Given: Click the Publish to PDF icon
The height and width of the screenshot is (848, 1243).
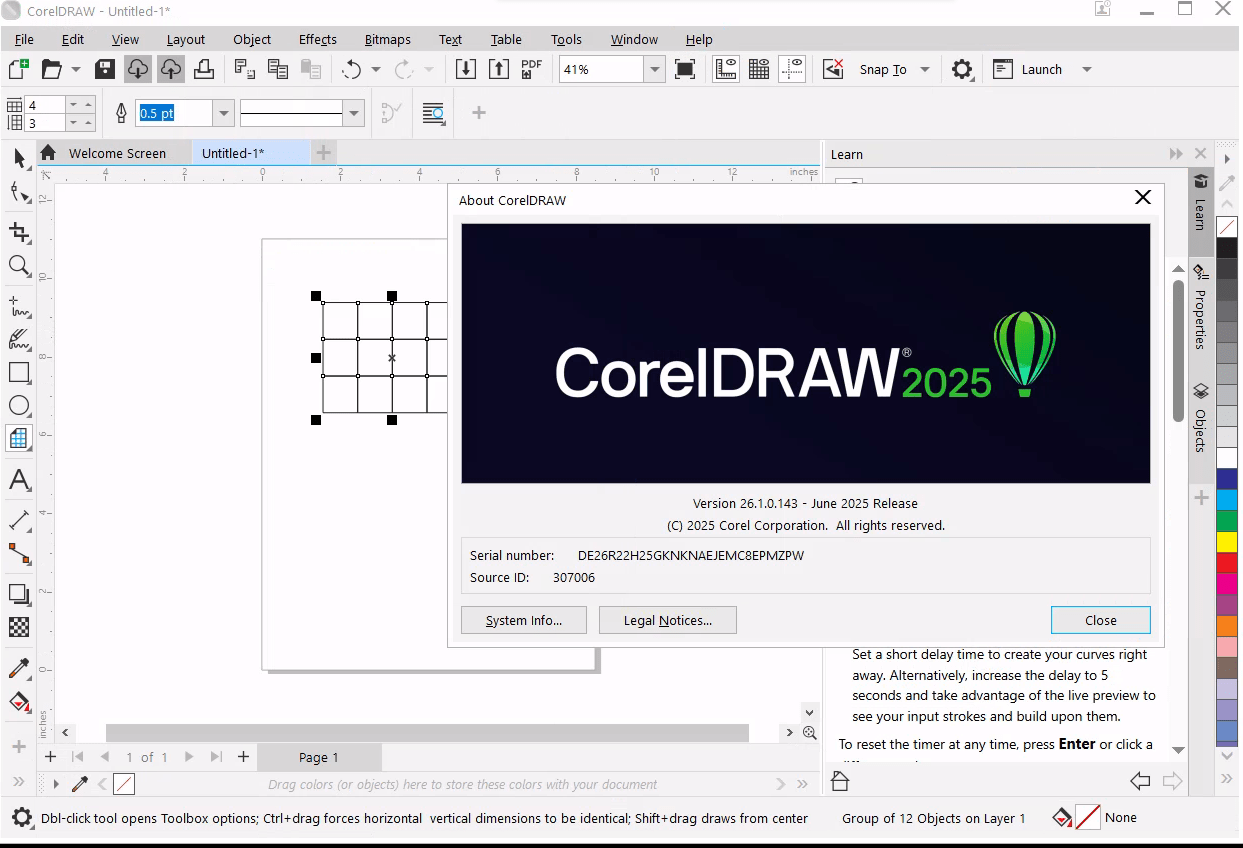Looking at the screenshot, I should pyautogui.click(x=531, y=69).
